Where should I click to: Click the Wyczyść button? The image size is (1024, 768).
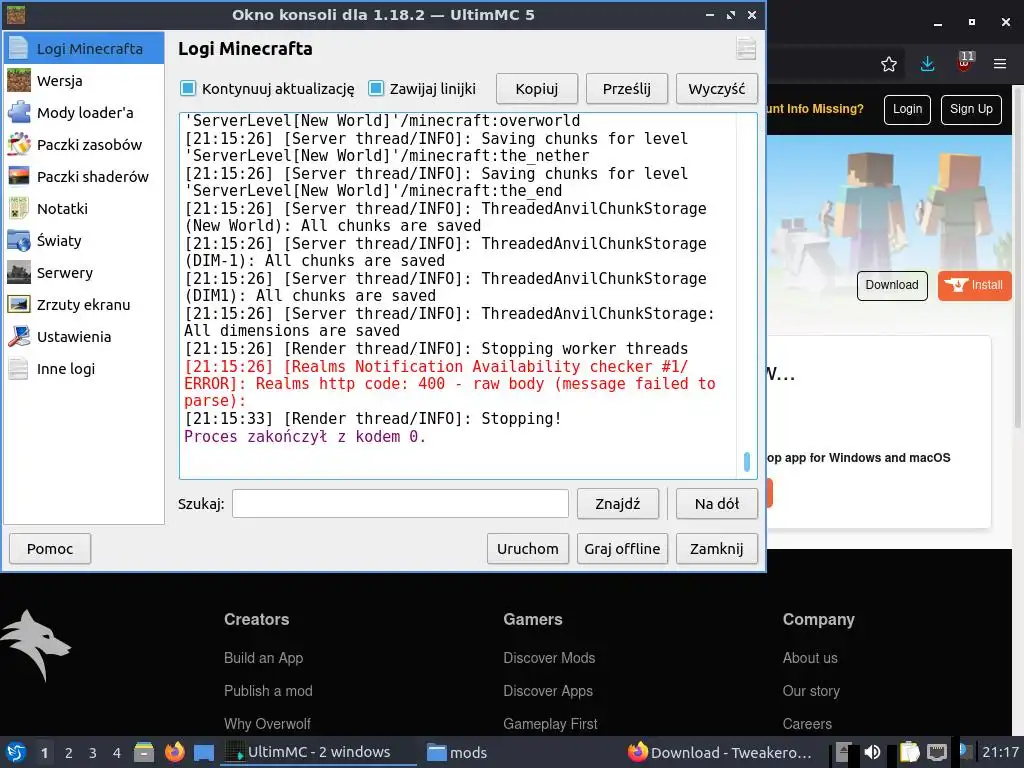click(716, 89)
